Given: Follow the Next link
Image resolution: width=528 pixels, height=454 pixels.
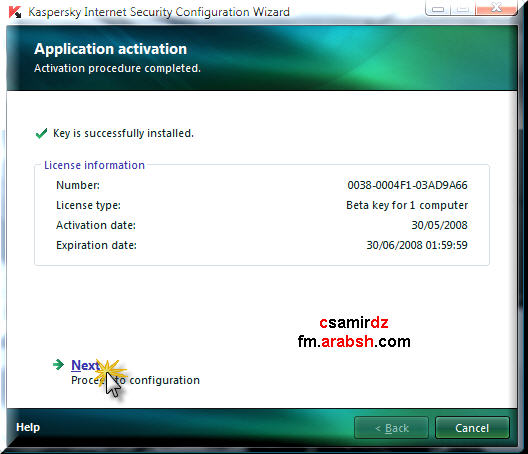Looking at the screenshot, I should [x=86, y=365].
